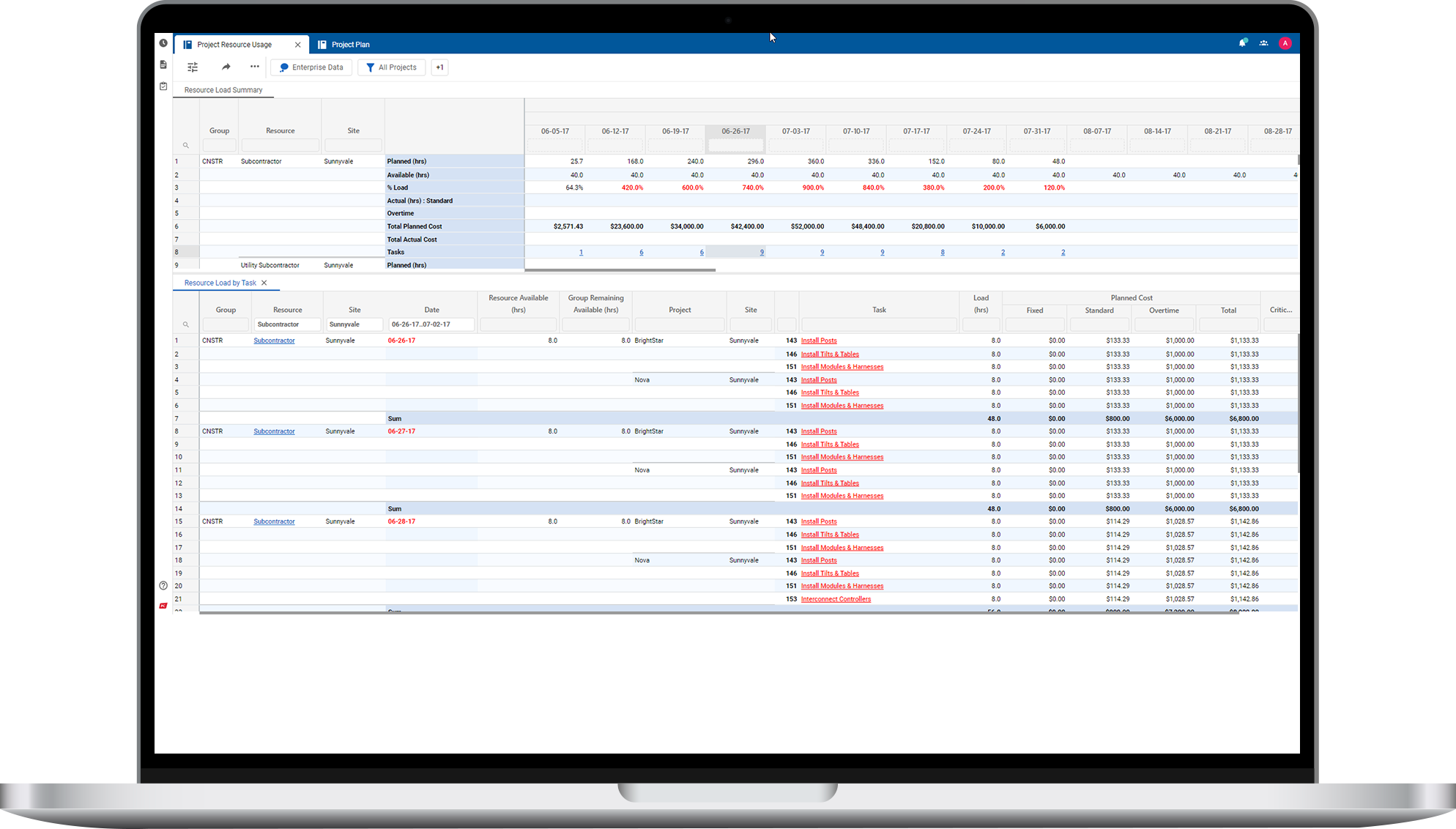Open the user avatar A menu
Viewport: 1456px width, 829px height.
coord(1285,43)
